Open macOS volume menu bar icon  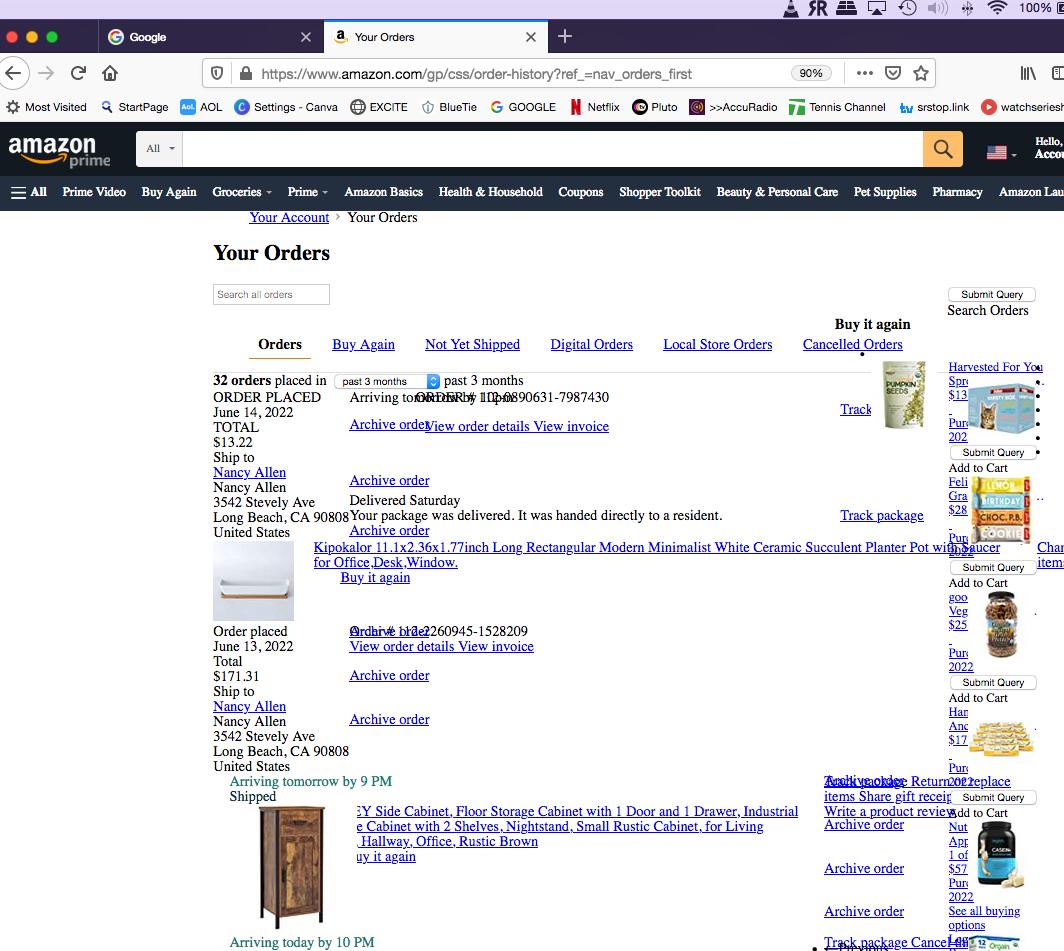pos(937,8)
